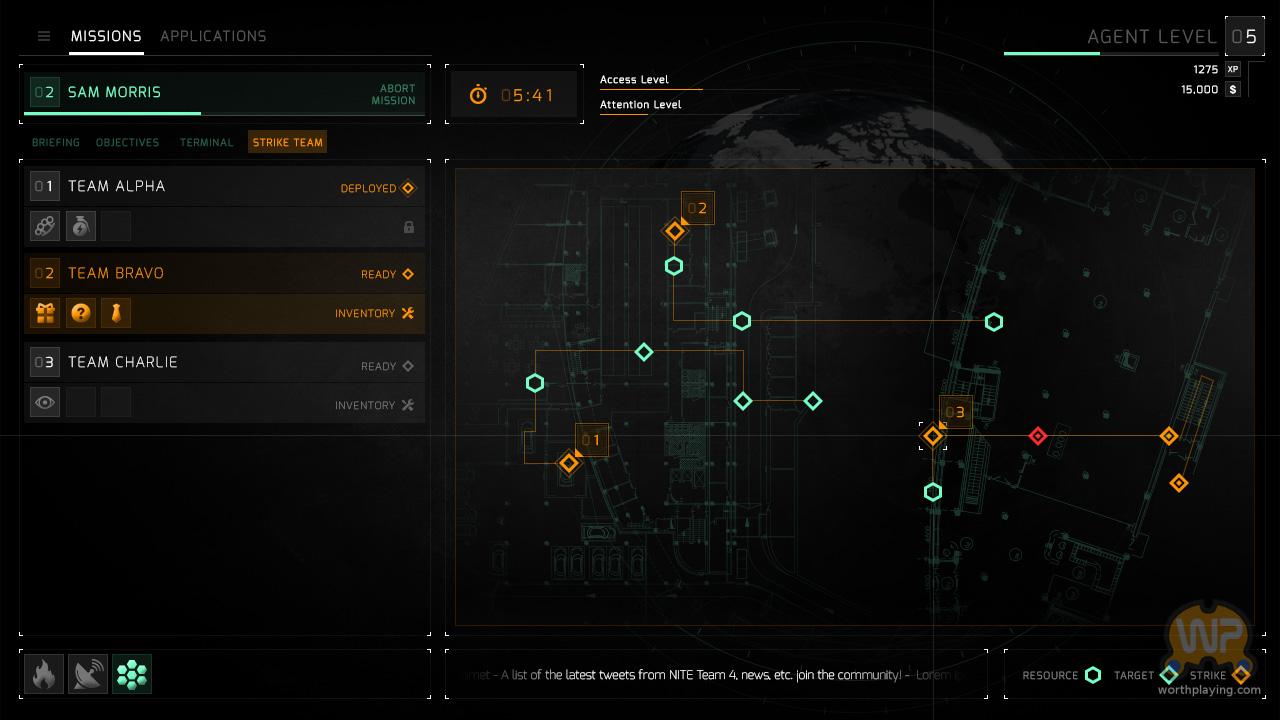
Task: Expand the Team Alpha row
Action: [x=224, y=187]
